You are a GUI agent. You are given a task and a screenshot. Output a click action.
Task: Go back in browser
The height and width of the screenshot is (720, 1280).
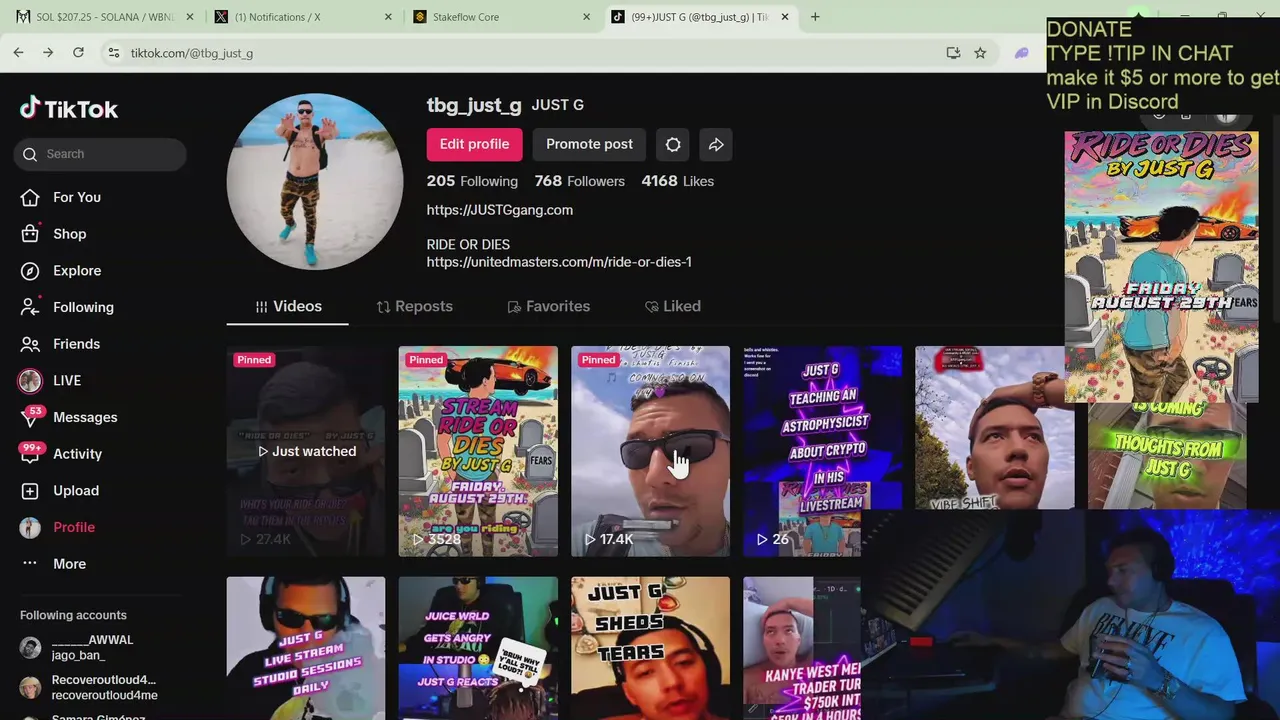click(18, 53)
